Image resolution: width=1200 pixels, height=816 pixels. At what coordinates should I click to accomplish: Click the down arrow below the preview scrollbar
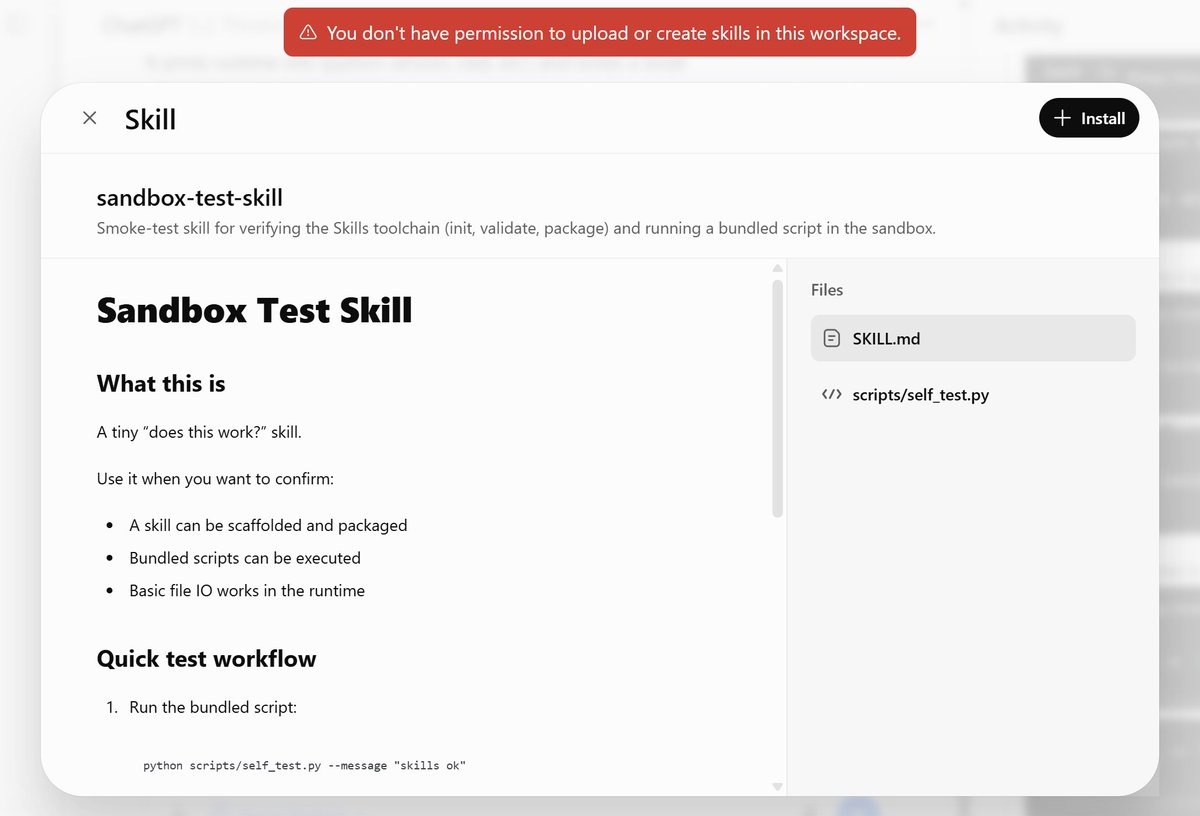point(777,786)
